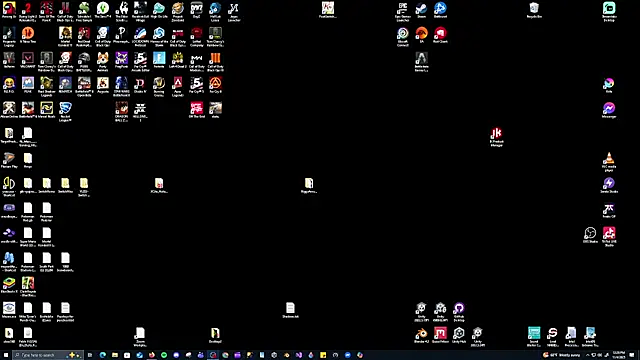
Task: Launch VLC media player shortcut
Action: tap(609, 161)
